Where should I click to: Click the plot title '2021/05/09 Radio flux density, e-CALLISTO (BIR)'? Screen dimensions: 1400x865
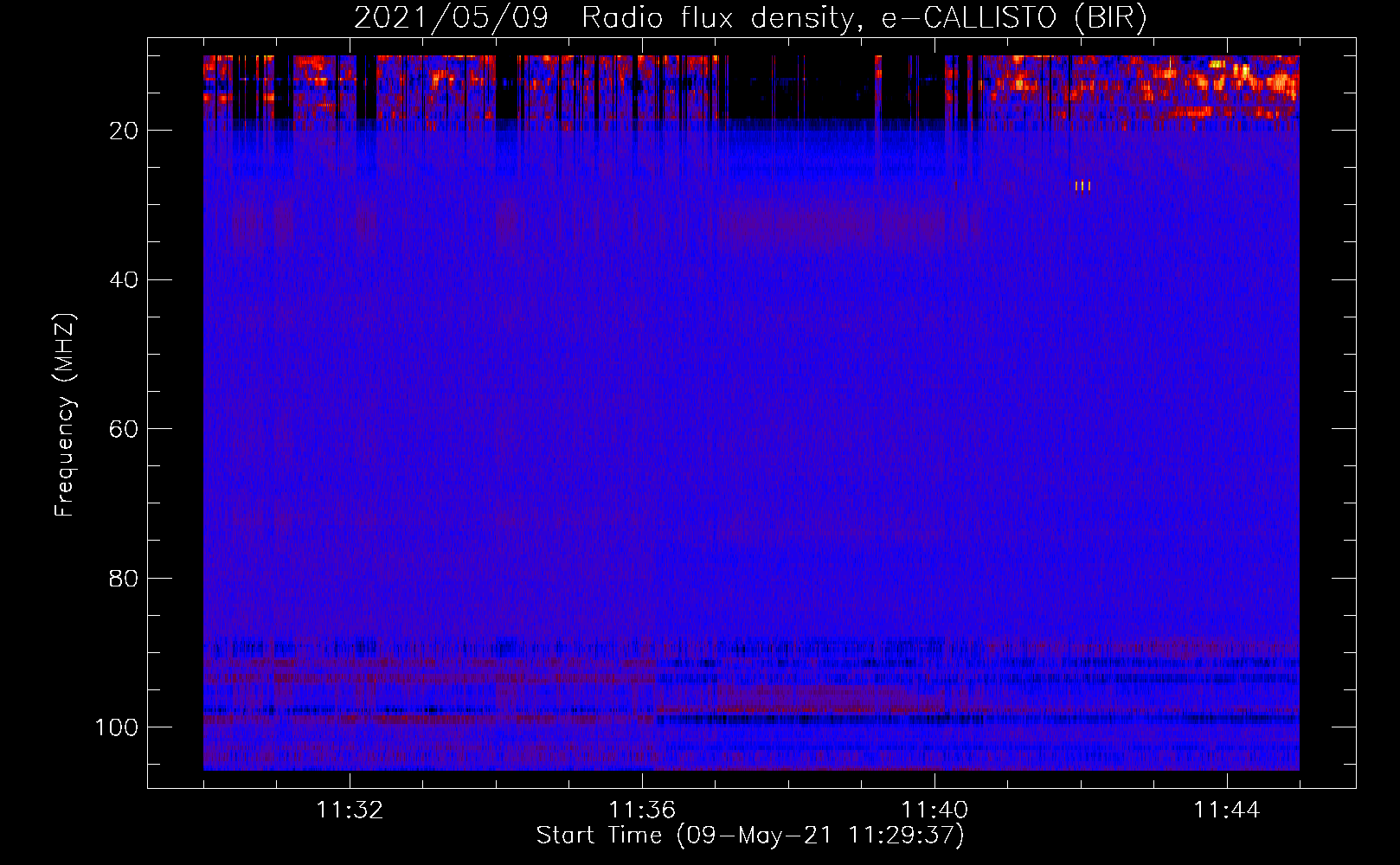pyautogui.click(x=750, y=18)
